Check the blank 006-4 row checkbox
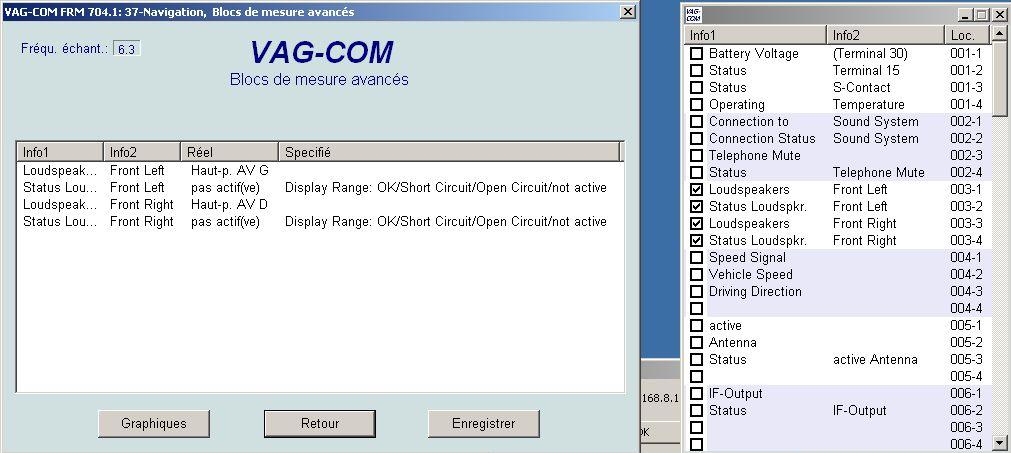The width and height of the screenshot is (1011, 453). coord(696,444)
